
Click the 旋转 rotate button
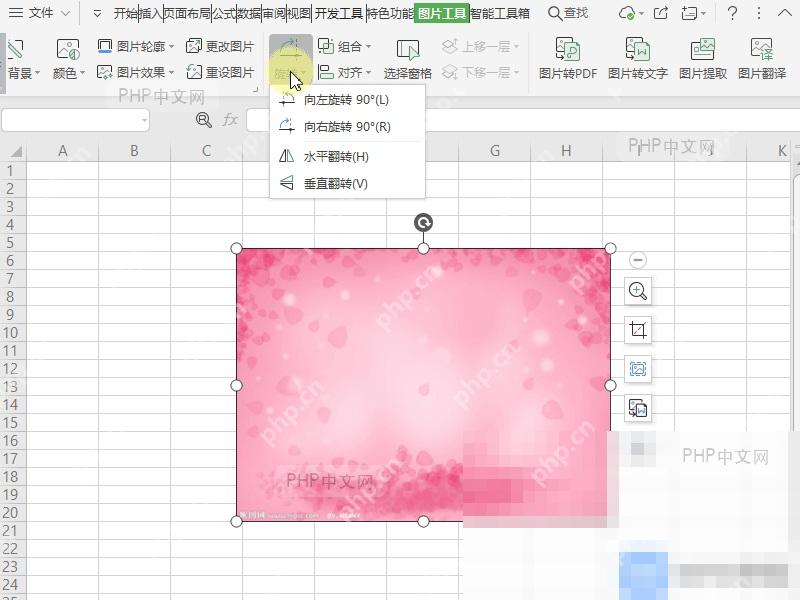pyautogui.click(x=291, y=60)
